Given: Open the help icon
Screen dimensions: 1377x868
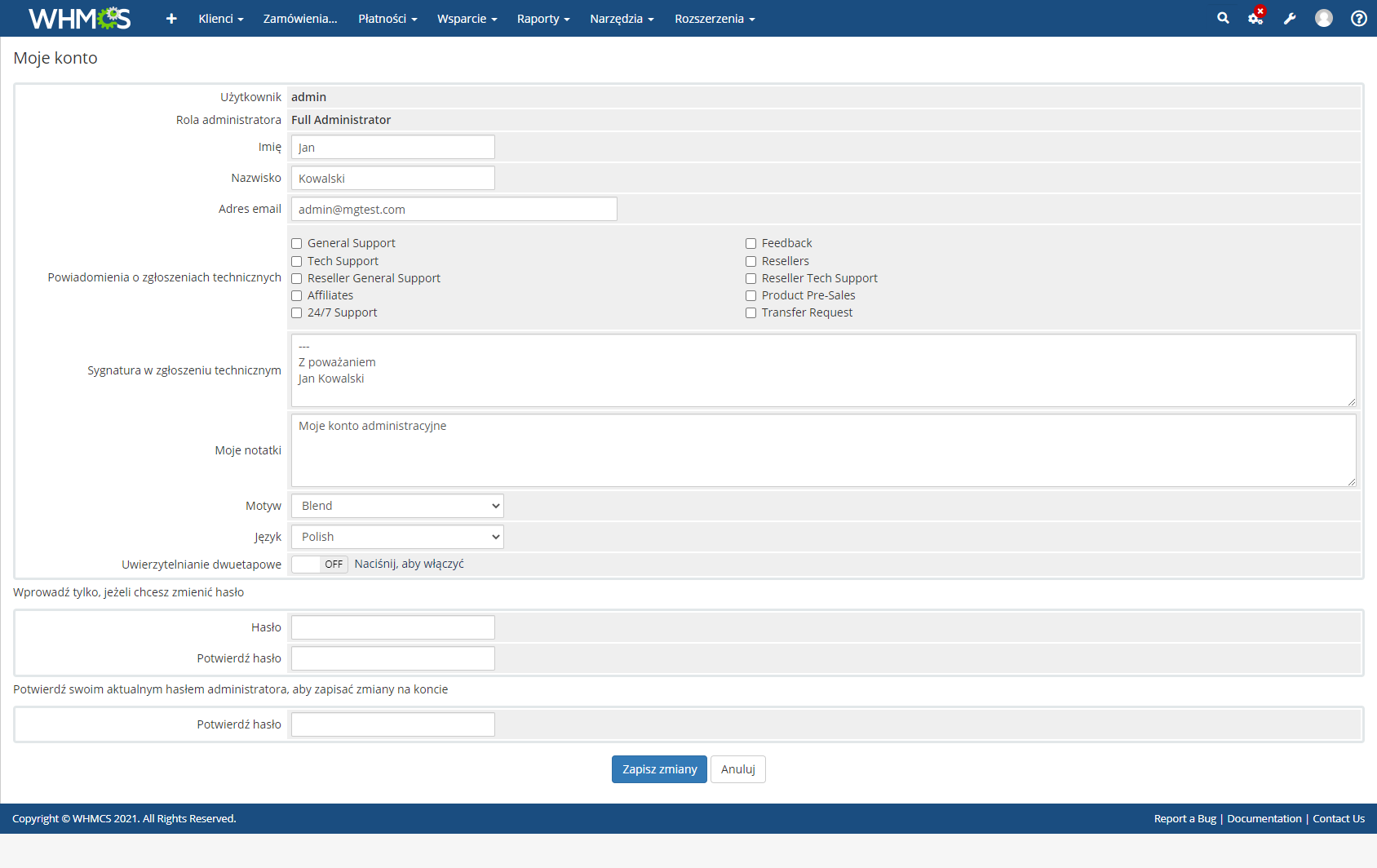Looking at the screenshot, I should [1357, 18].
